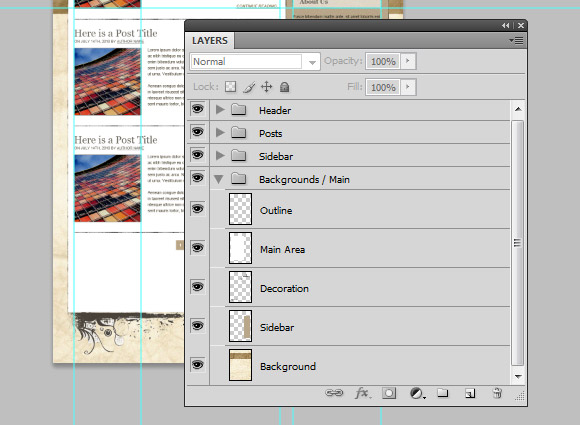Screen dimensions: 580x425
Task: Select the Layers tab
Action: coord(210,40)
